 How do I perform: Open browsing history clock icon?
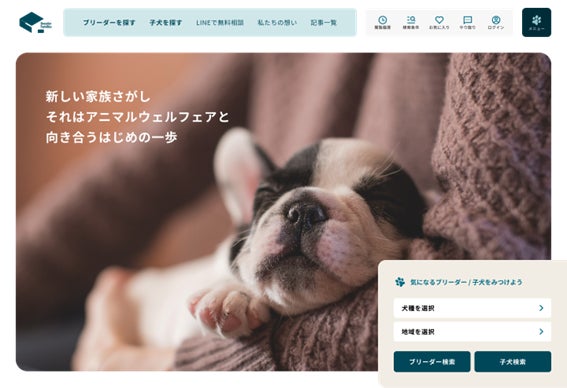pos(382,22)
